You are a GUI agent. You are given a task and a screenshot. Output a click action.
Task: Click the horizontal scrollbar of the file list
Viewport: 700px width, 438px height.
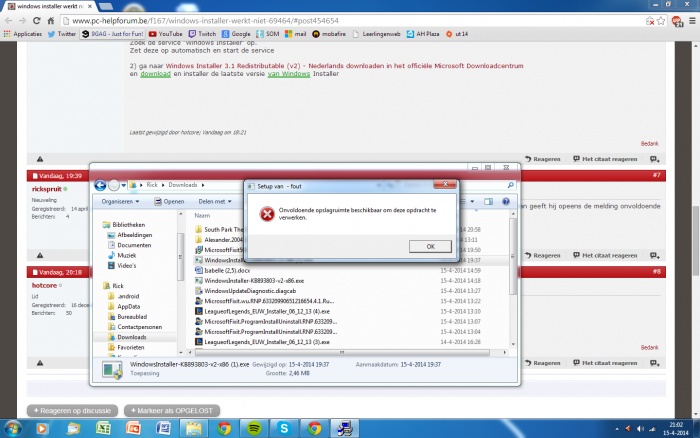pyautogui.click(x=342, y=352)
